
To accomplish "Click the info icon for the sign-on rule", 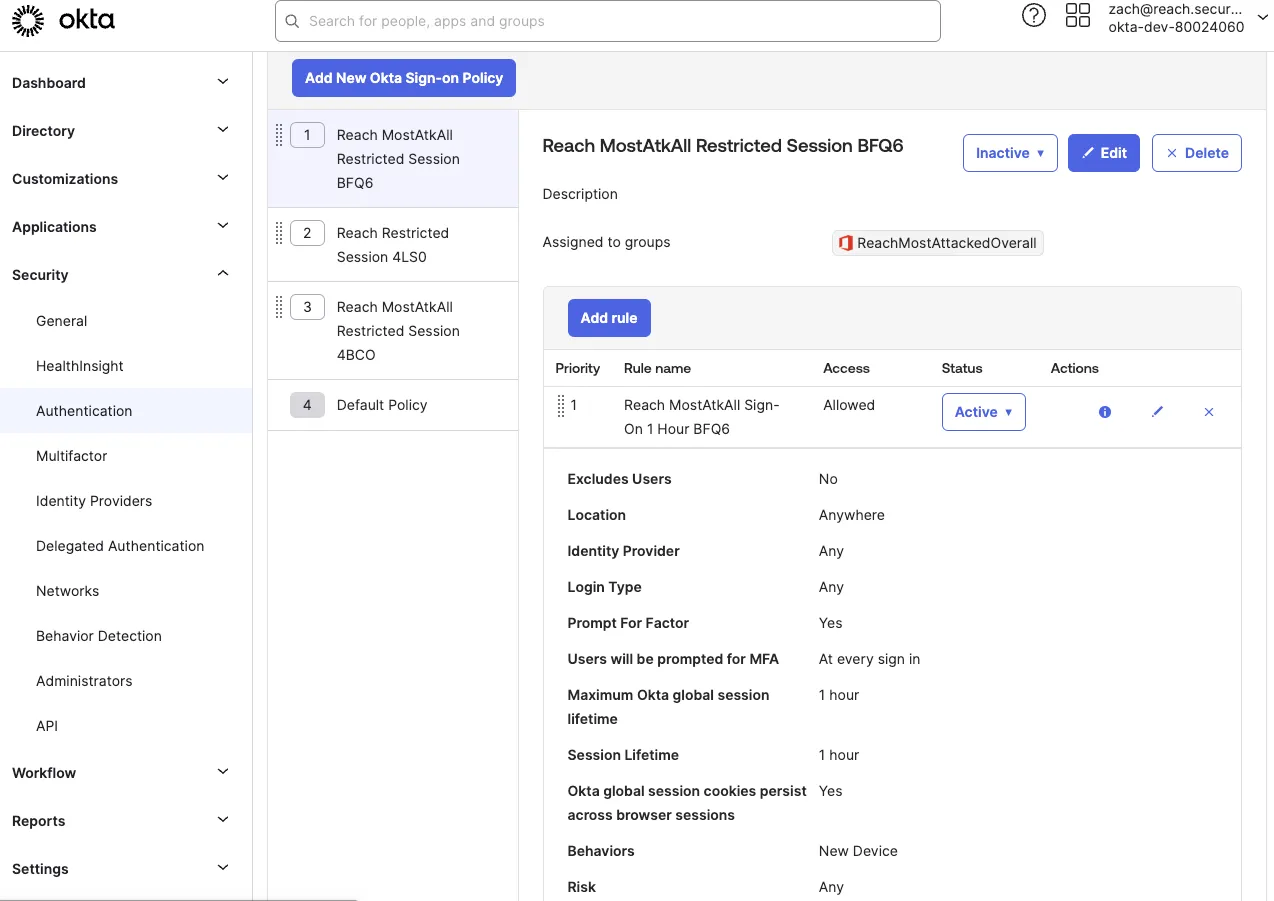I will click(1104, 411).
